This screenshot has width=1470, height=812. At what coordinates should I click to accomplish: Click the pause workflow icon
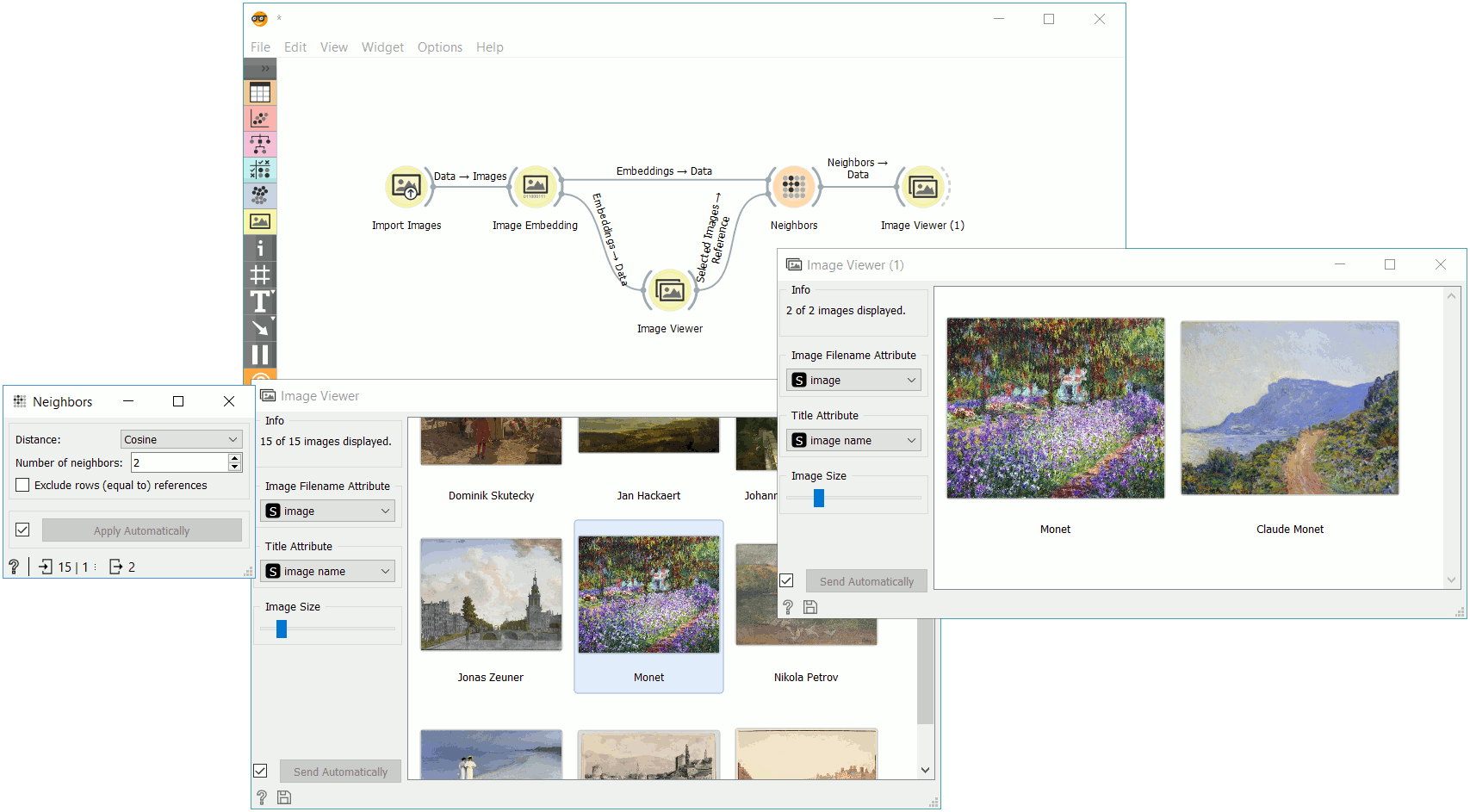tap(260, 355)
